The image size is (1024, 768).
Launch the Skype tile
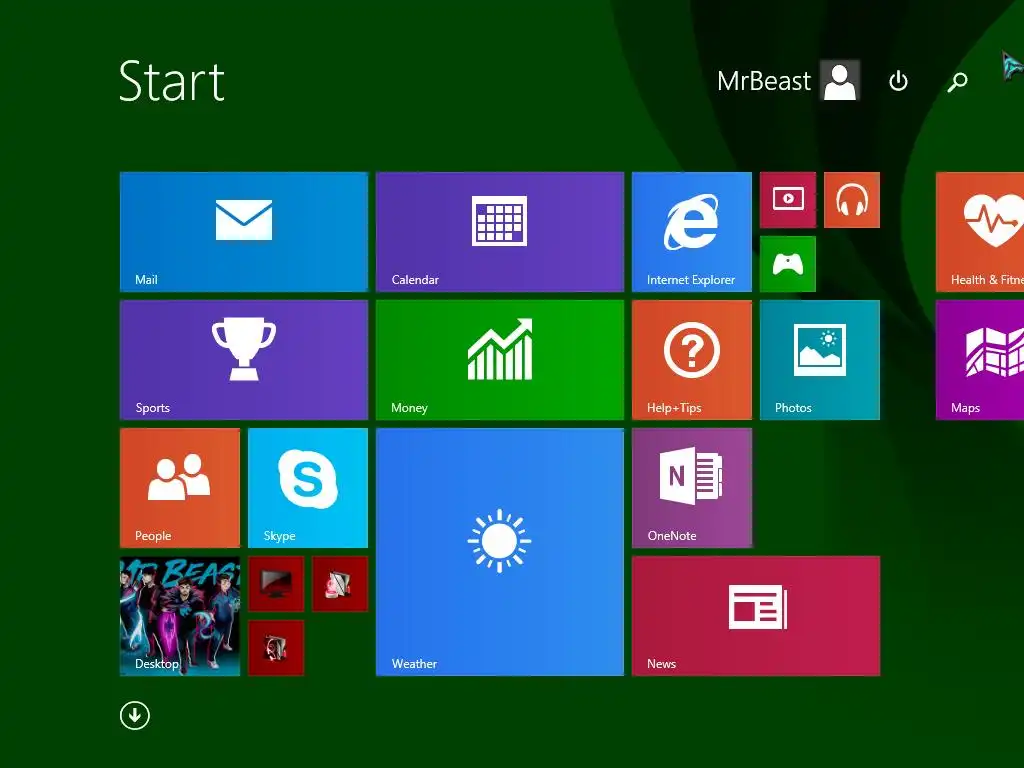point(308,487)
